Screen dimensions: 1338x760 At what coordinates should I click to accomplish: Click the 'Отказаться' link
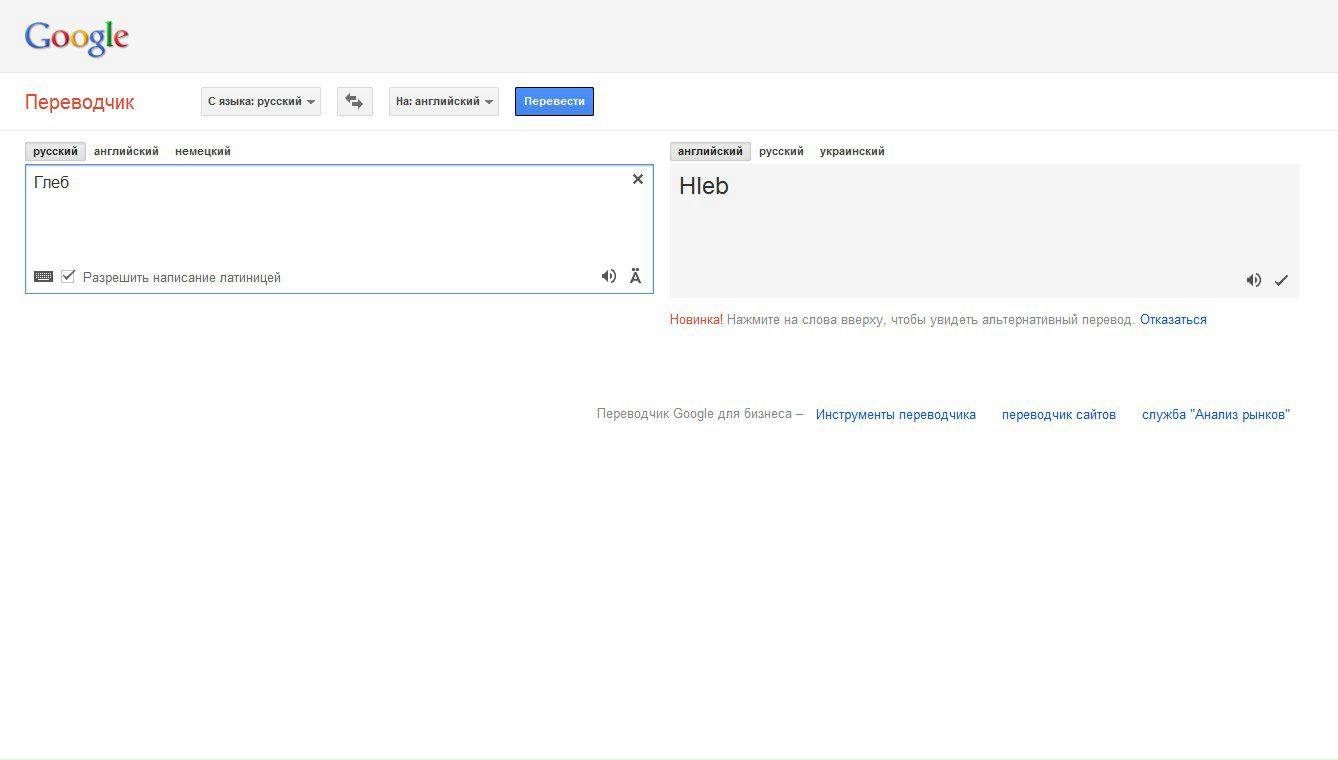1173,320
